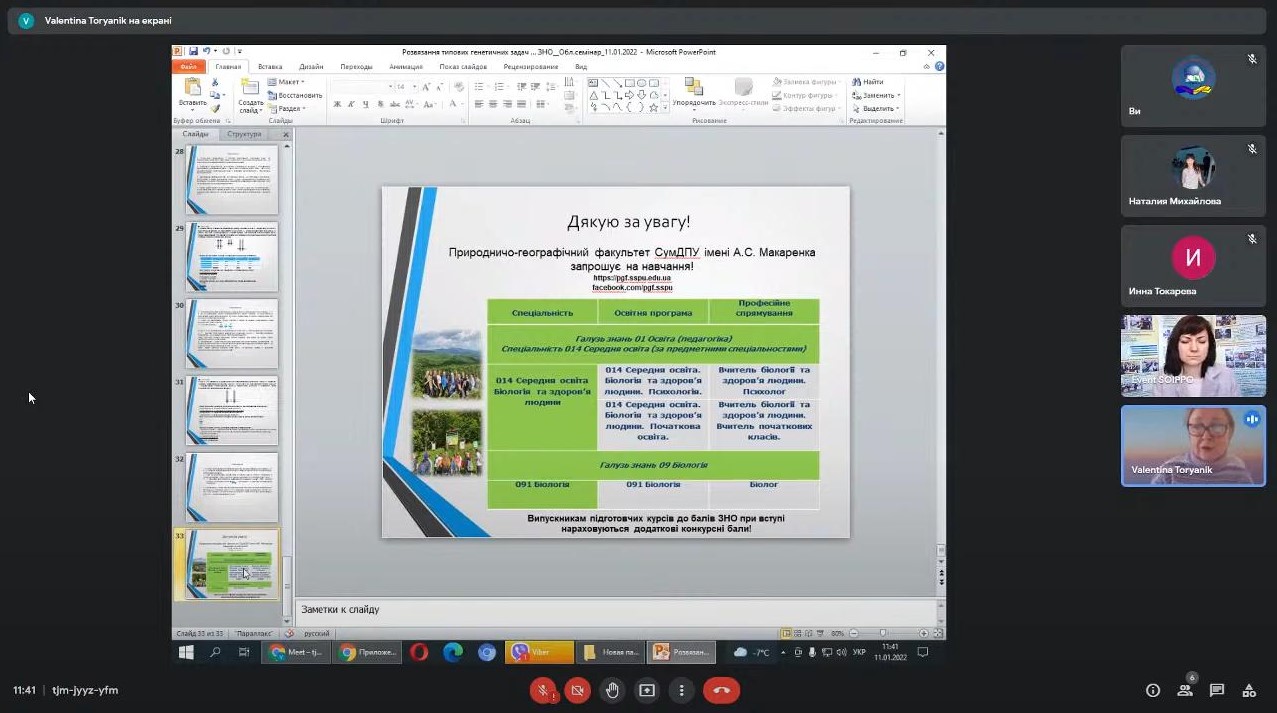Open Заливка фигуры shape fill dropdown
The image size is (1277, 713).
[x=806, y=82]
